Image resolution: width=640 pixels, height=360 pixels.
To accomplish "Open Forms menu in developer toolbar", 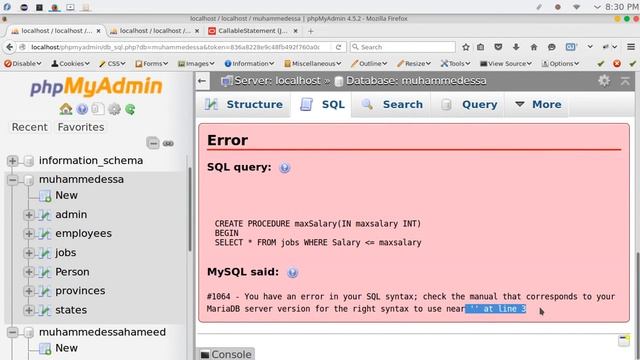I will 152,64.
